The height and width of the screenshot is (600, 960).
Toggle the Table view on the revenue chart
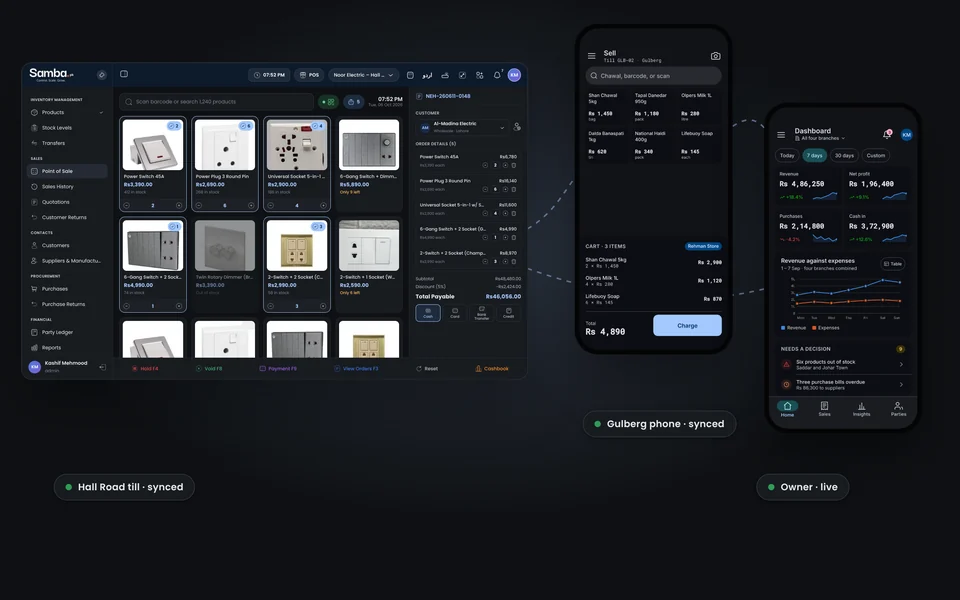tap(893, 264)
